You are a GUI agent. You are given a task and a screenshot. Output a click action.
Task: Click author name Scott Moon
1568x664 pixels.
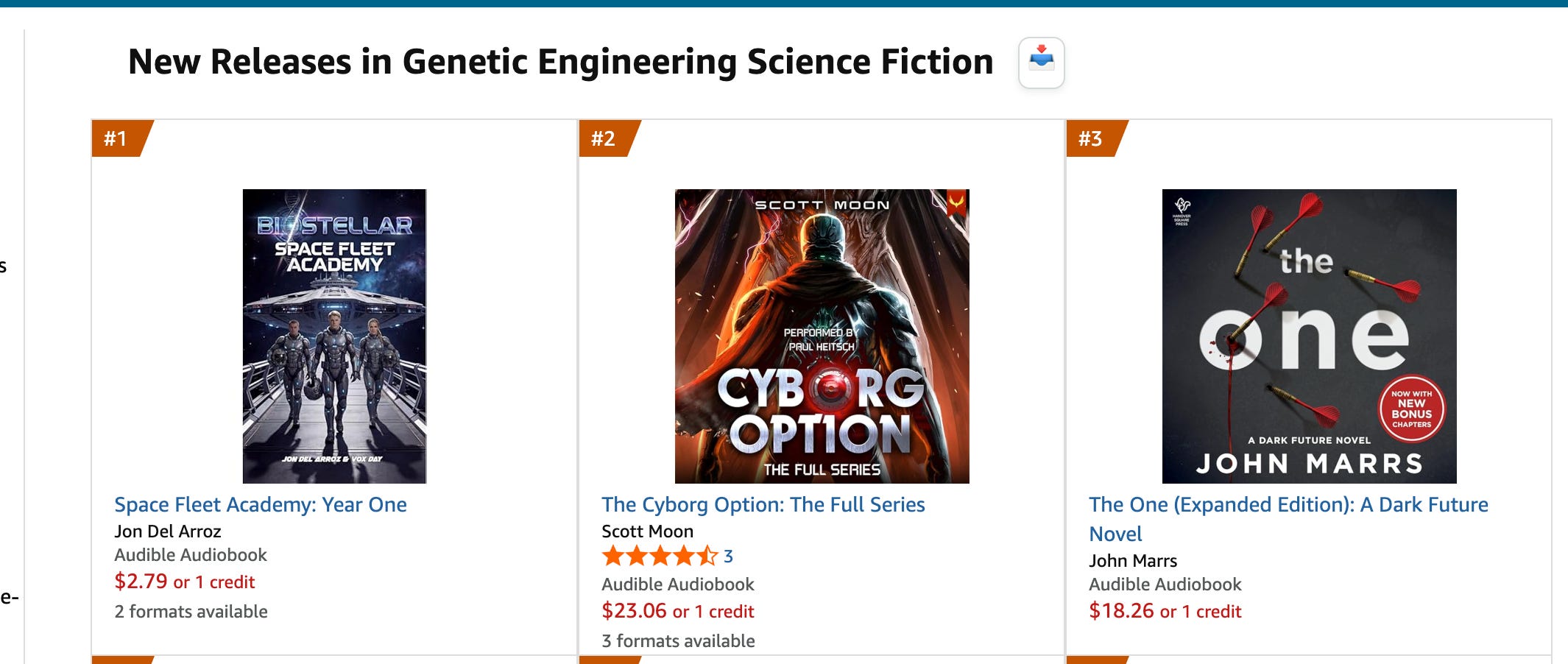[647, 531]
